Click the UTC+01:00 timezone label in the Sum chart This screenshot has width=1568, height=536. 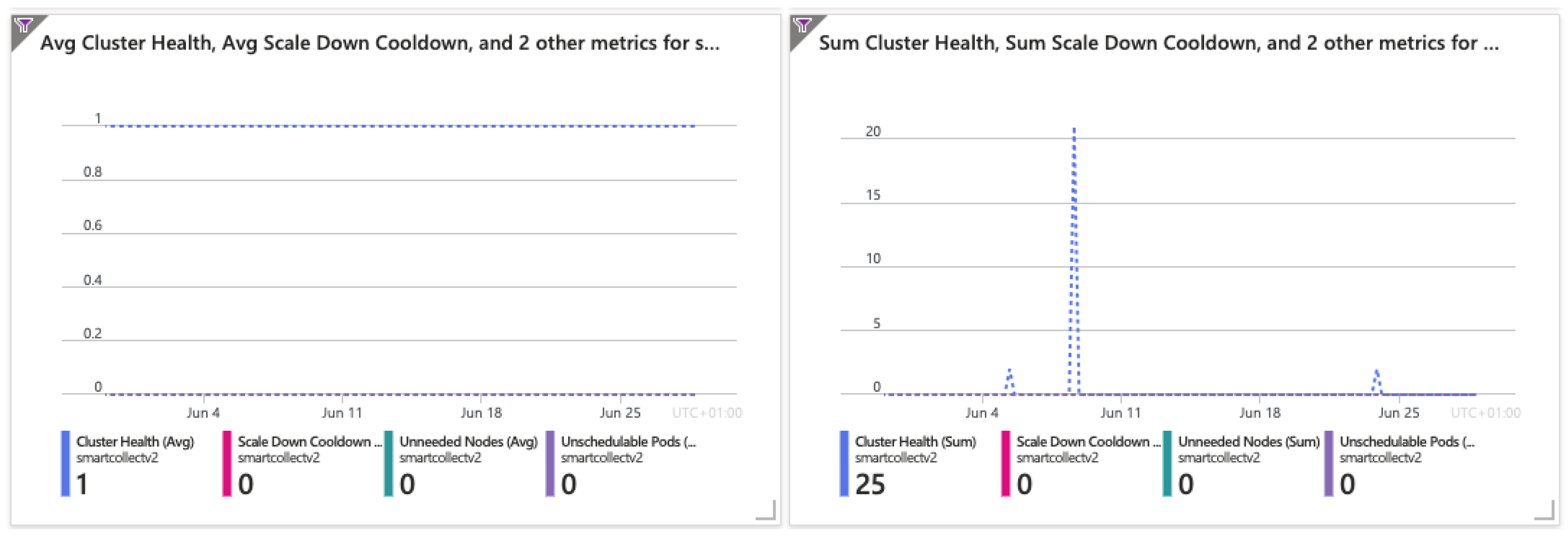click(x=1485, y=413)
